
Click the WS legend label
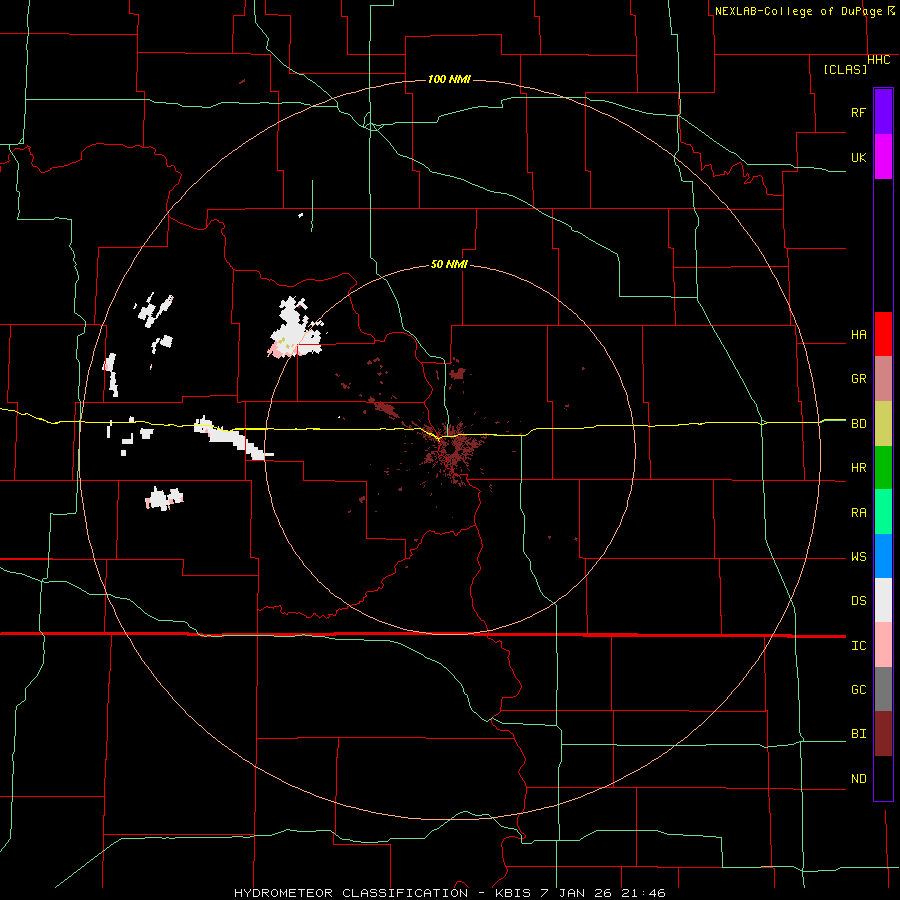pos(858,557)
